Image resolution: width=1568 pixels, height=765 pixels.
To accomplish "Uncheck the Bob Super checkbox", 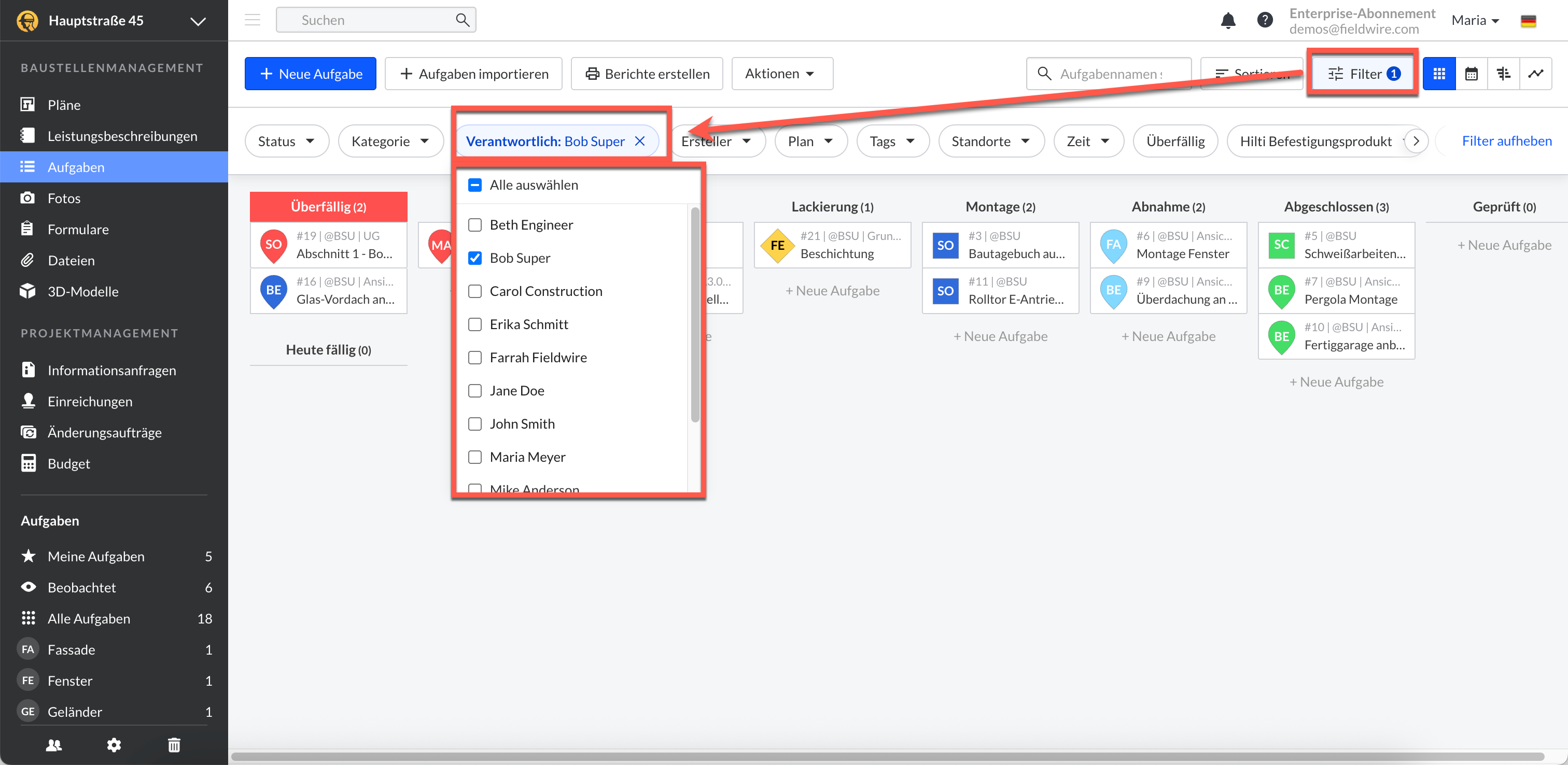I will (475, 258).
